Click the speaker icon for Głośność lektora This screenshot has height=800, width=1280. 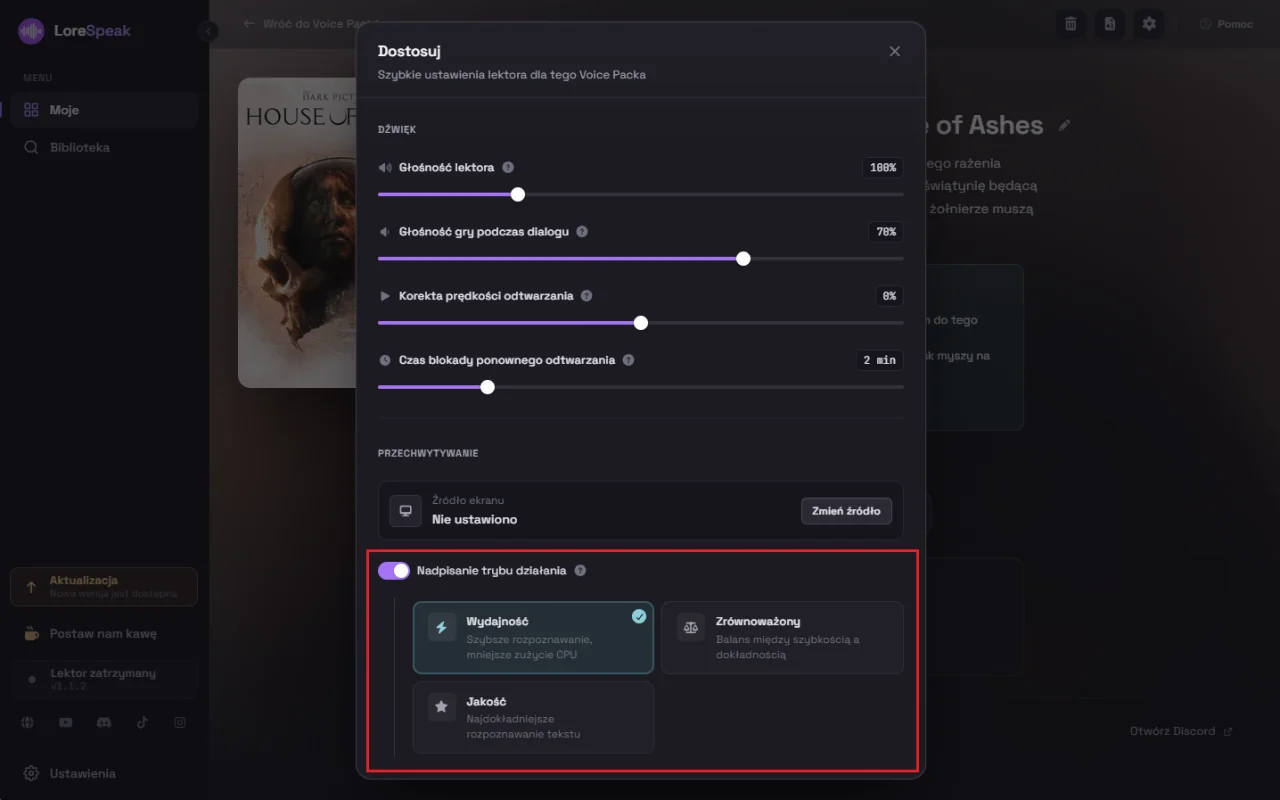click(385, 167)
